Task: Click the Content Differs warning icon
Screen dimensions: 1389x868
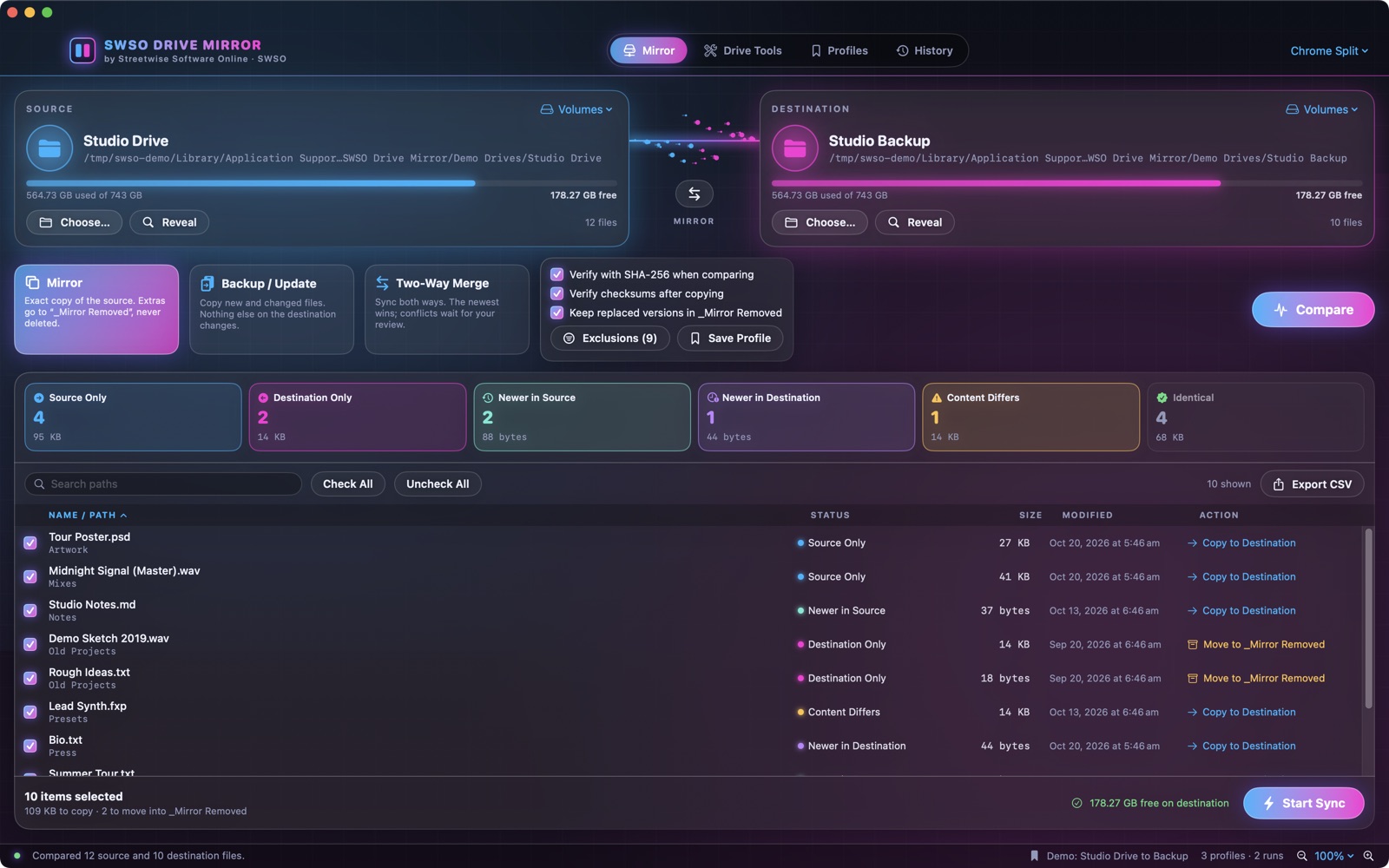Action: (x=937, y=398)
